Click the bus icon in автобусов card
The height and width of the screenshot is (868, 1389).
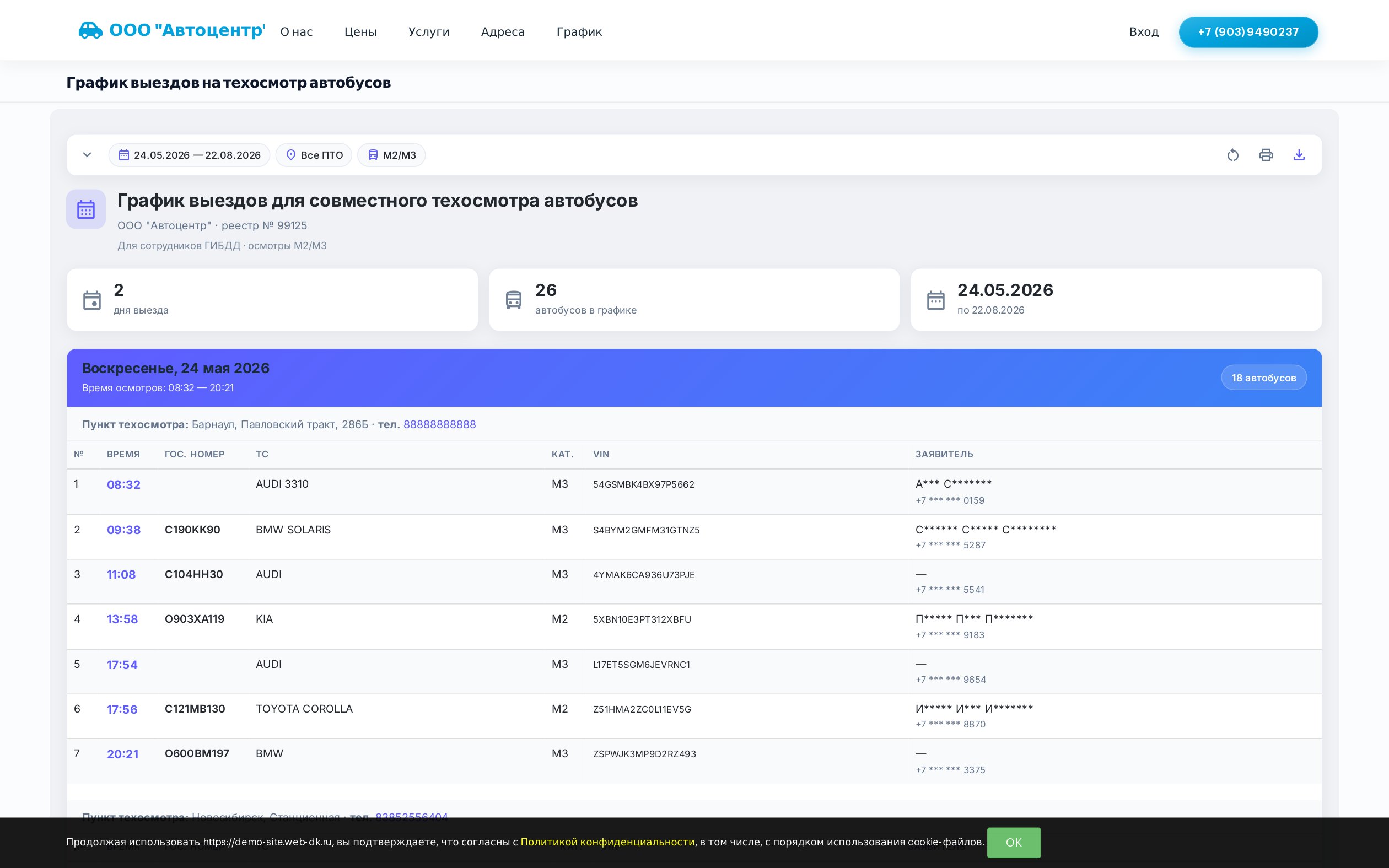(x=514, y=300)
